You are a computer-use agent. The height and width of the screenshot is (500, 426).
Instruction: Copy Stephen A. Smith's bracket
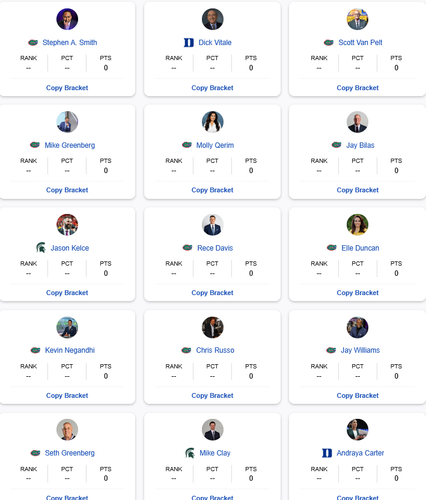coord(67,88)
